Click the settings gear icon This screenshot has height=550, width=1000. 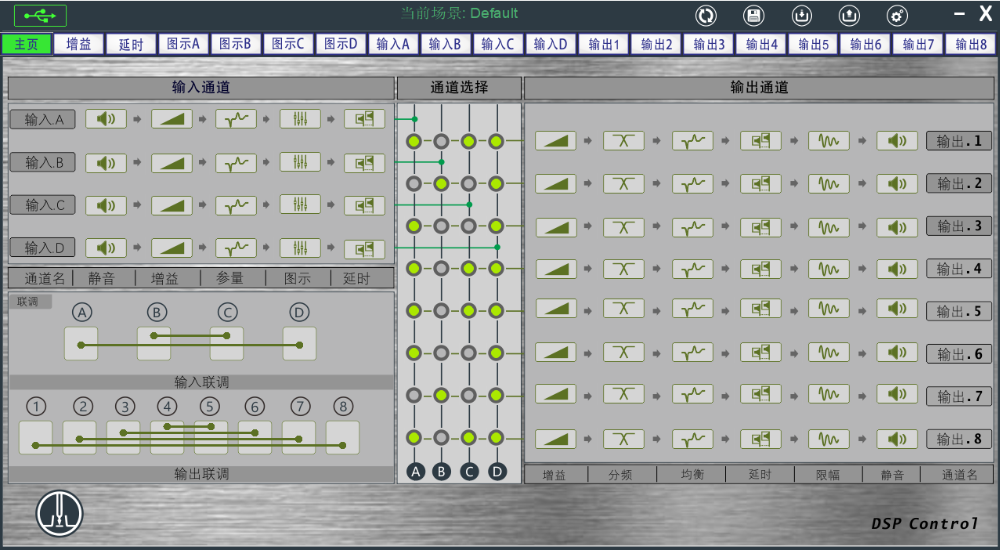(897, 15)
